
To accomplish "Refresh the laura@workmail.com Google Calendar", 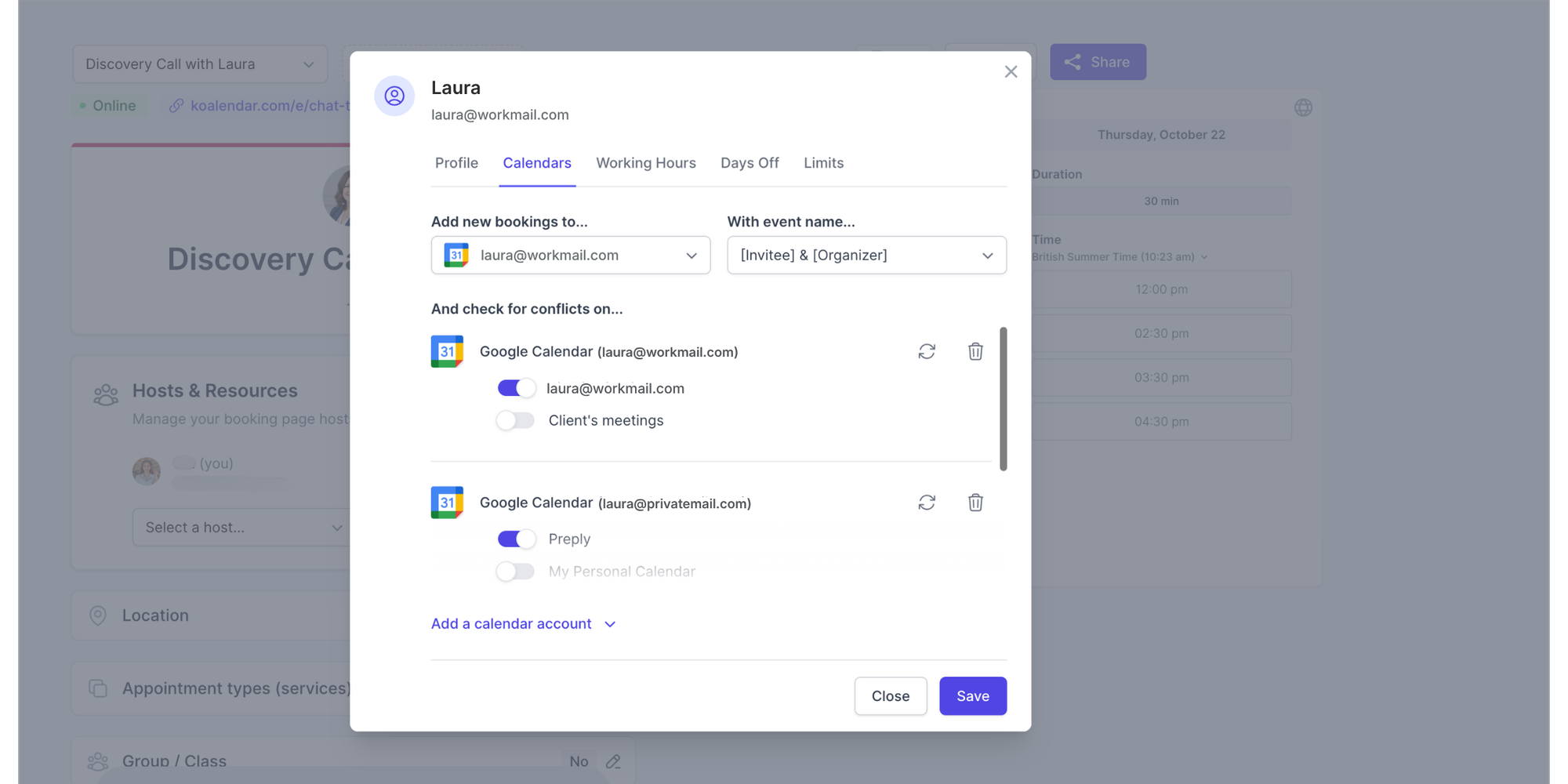I will (927, 351).
